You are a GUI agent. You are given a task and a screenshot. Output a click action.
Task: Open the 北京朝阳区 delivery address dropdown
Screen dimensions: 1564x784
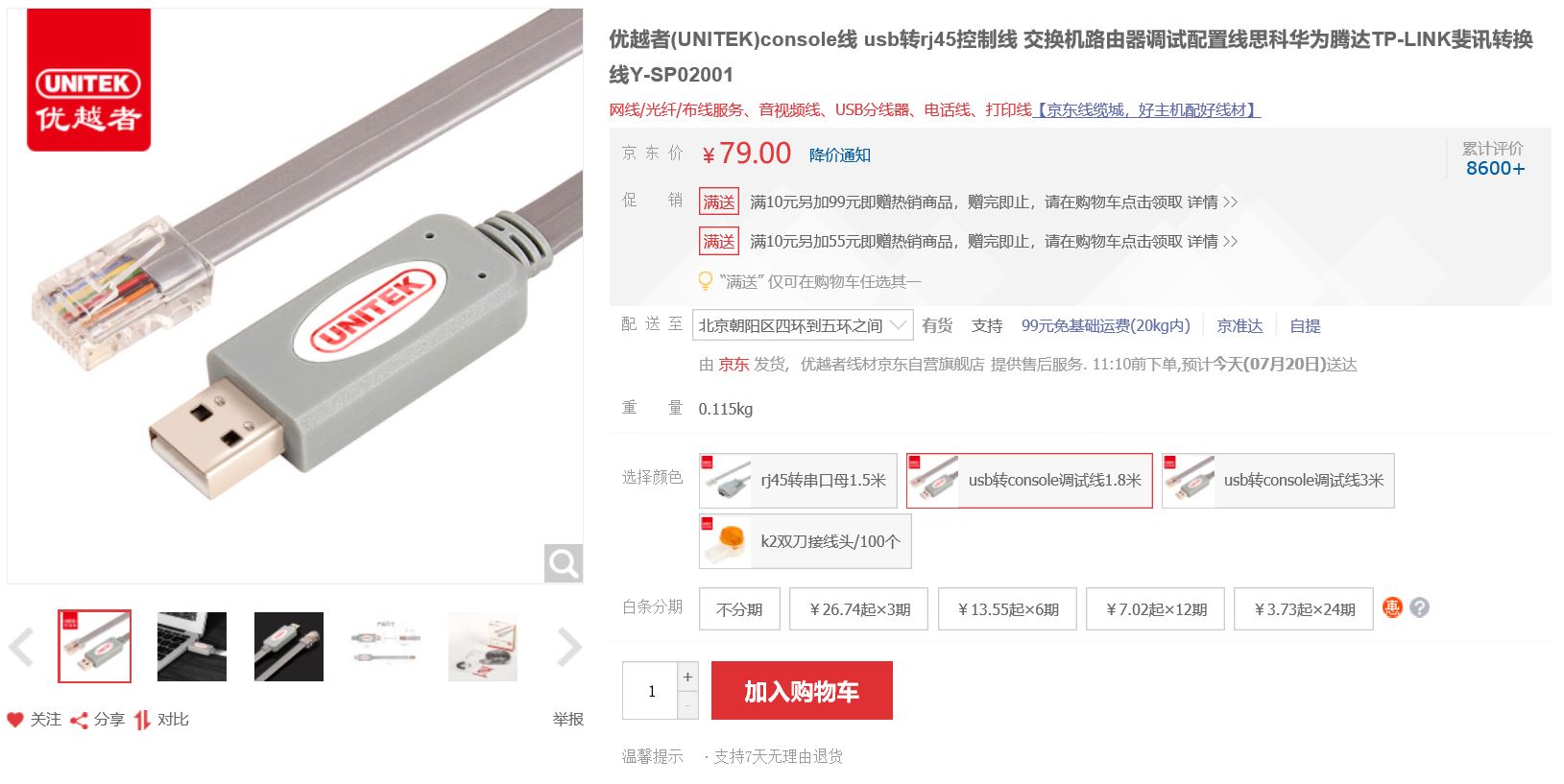[803, 325]
